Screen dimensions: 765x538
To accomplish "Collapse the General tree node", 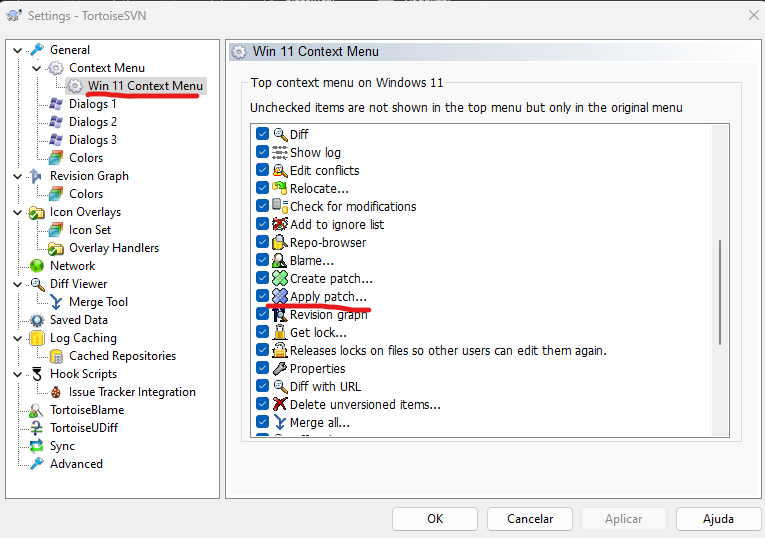I will (x=18, y=50).
